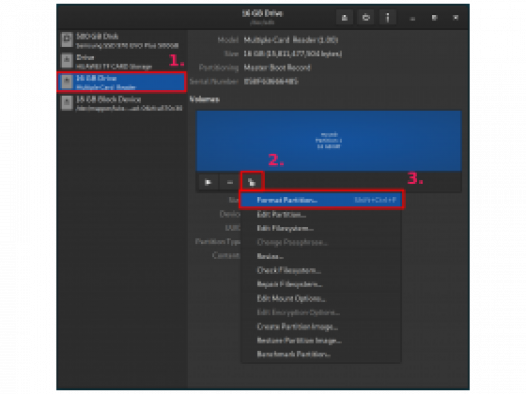Image resolution: width=526 pixels, height=394 pixels.
Task: Choose Format Partition menu entry
Action: (322, 200)
